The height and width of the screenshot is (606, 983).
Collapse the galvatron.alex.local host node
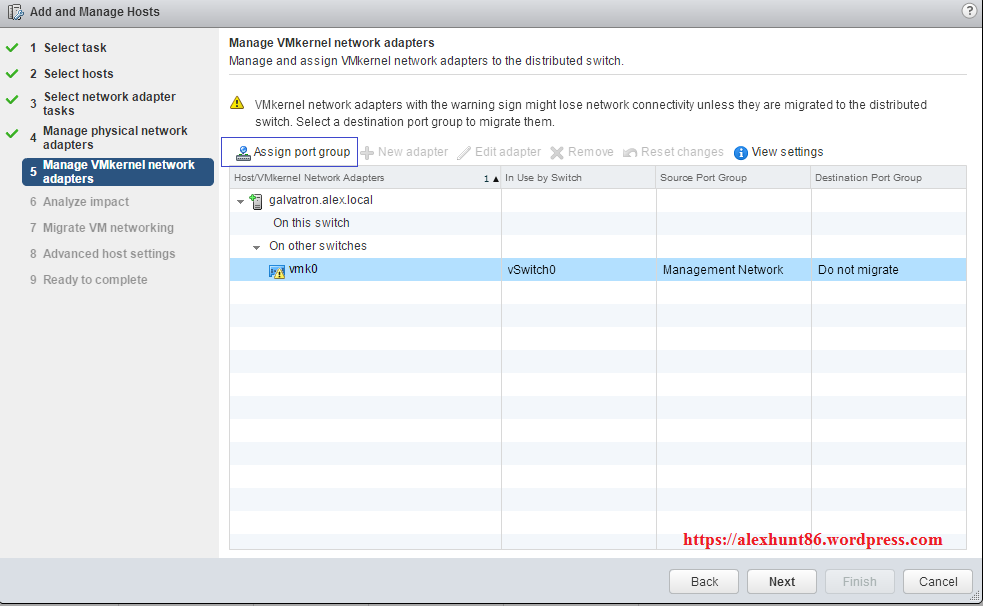pos(240,201)
